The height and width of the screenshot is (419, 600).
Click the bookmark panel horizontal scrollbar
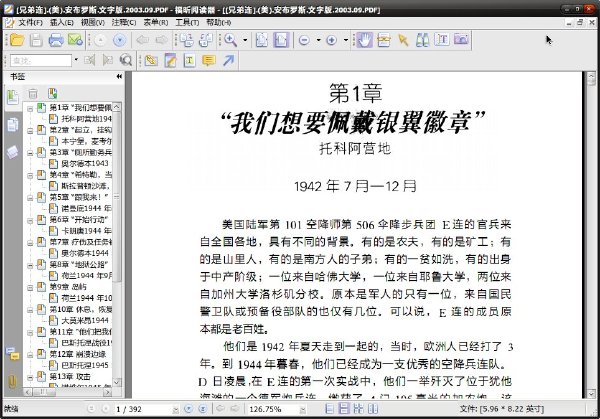(x=68, y=392)
